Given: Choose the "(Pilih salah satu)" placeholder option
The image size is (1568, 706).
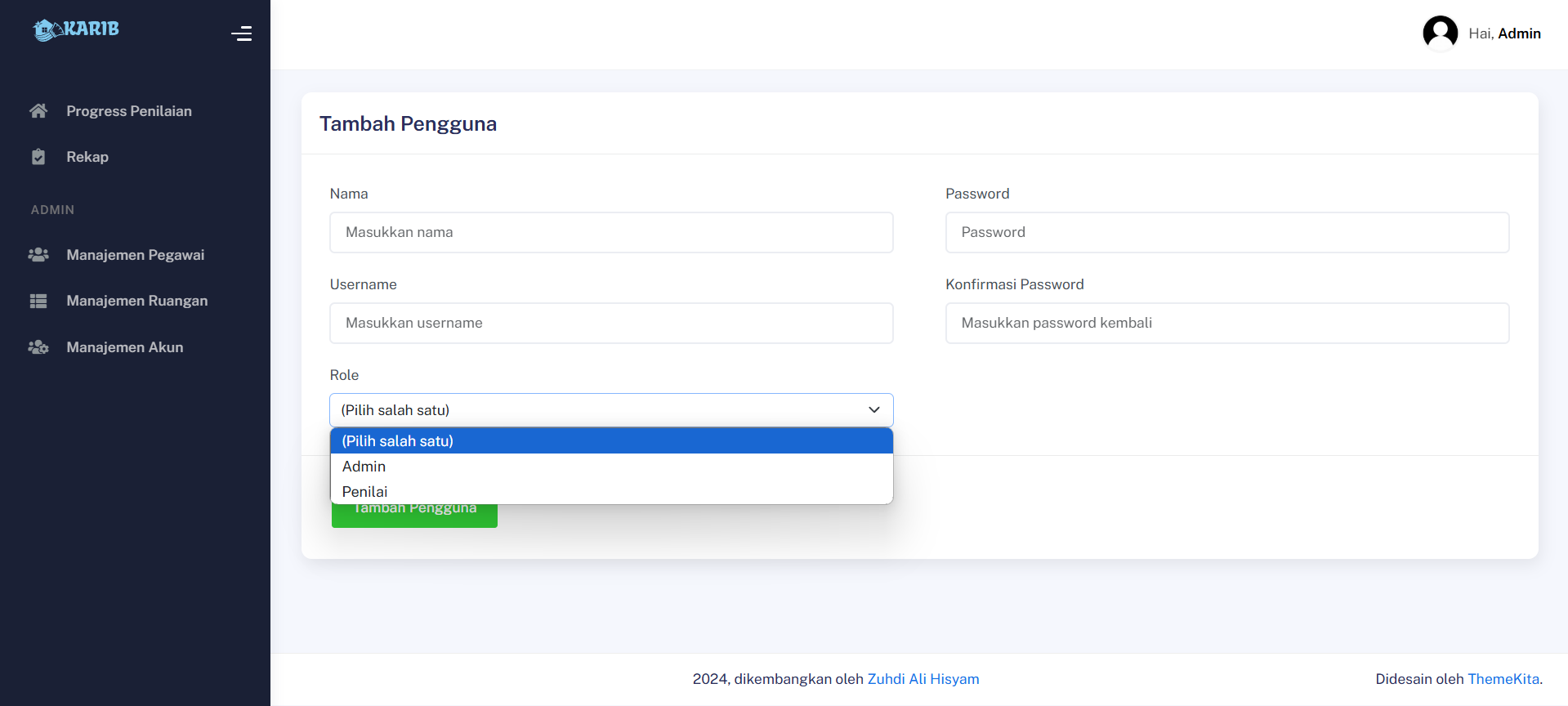Looking at the screenshot, I should [398, 441].
